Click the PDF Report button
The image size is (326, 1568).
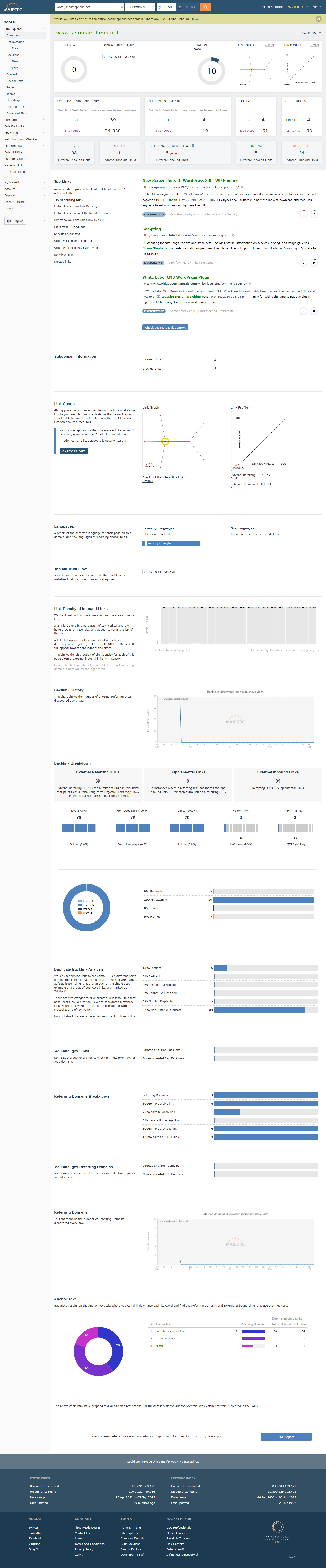pyautogui.click(x=286, y=1437)
